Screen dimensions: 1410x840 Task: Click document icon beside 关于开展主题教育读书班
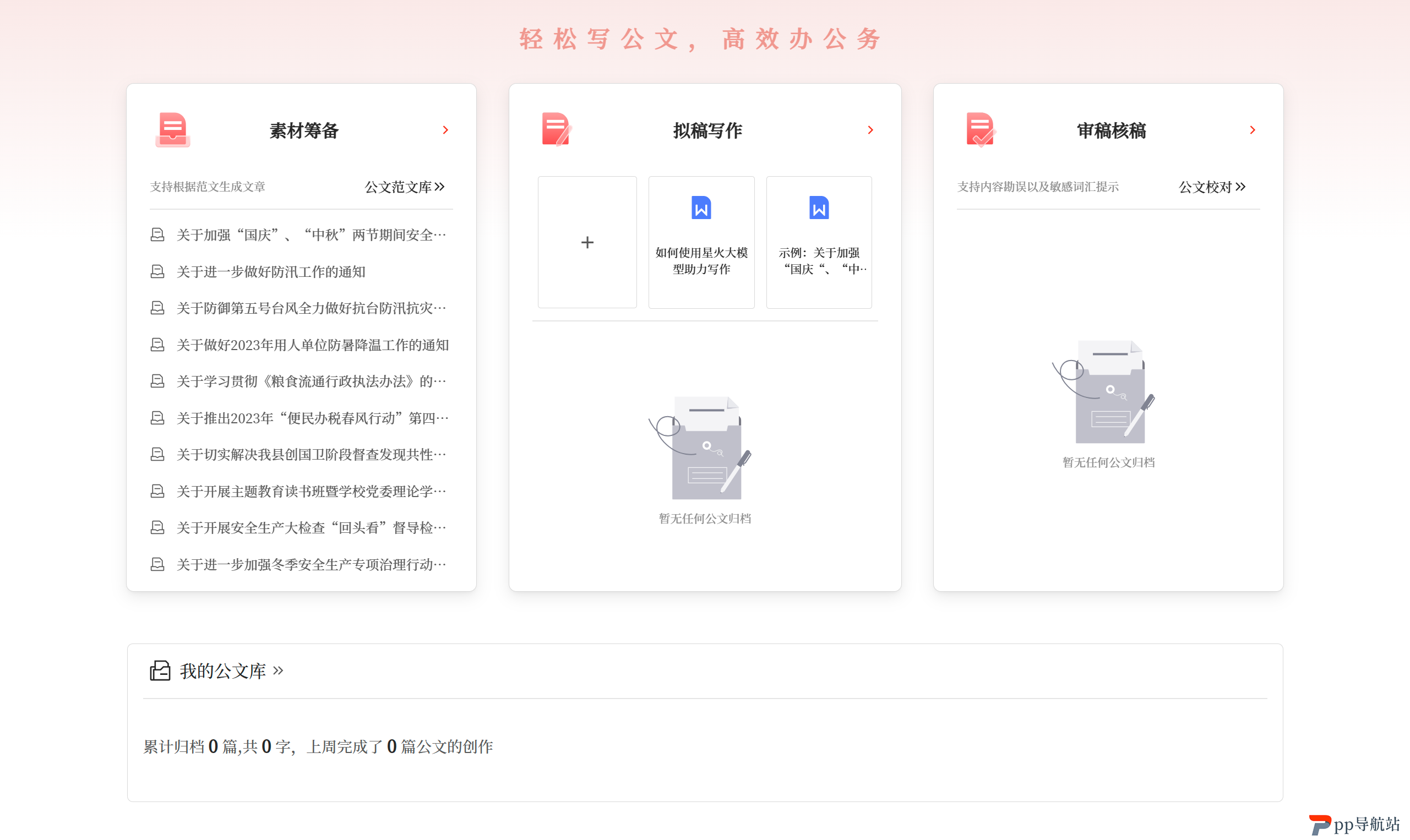pyautogui.click(x=157, y=492)
